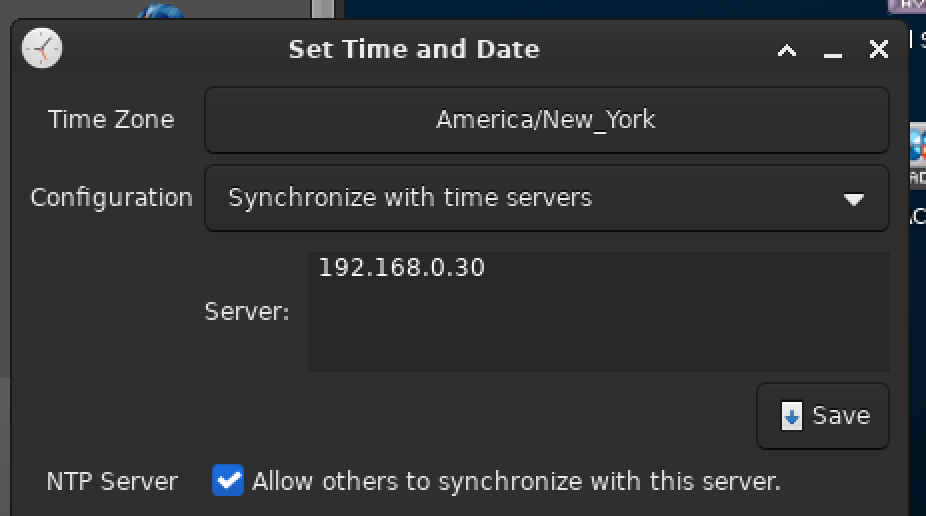Image resolution: width=926 pixels, height=516 pixels.
Task: Uncheck Allow others to synchronize checkbox
Action: [x=228, y=481]
